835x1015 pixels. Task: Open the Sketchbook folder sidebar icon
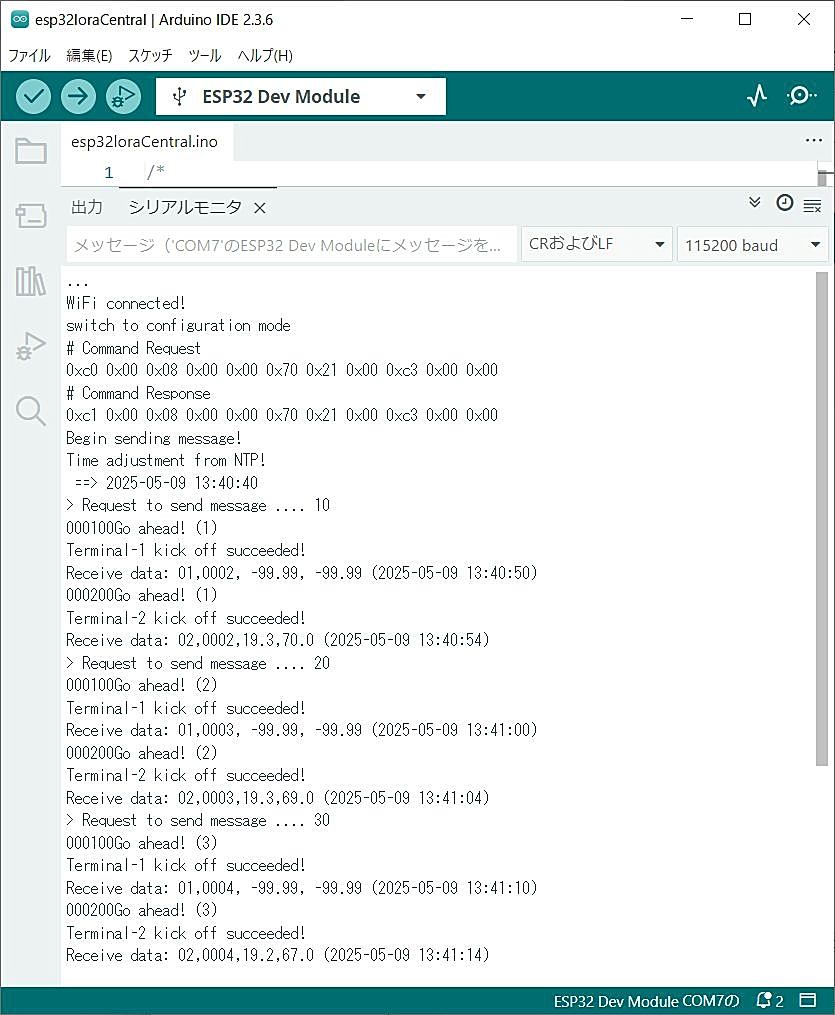click(30, 151)
